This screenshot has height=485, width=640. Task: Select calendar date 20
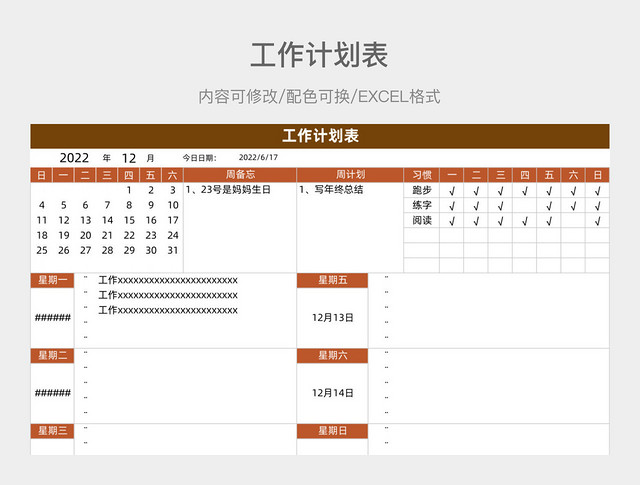click(x=85, y=236)
